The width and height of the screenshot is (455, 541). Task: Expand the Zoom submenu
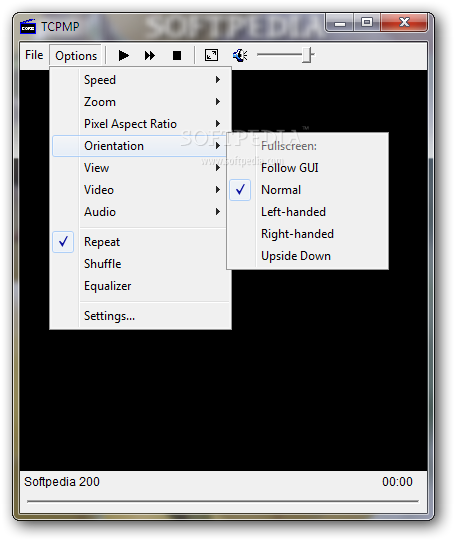[140, 102]
